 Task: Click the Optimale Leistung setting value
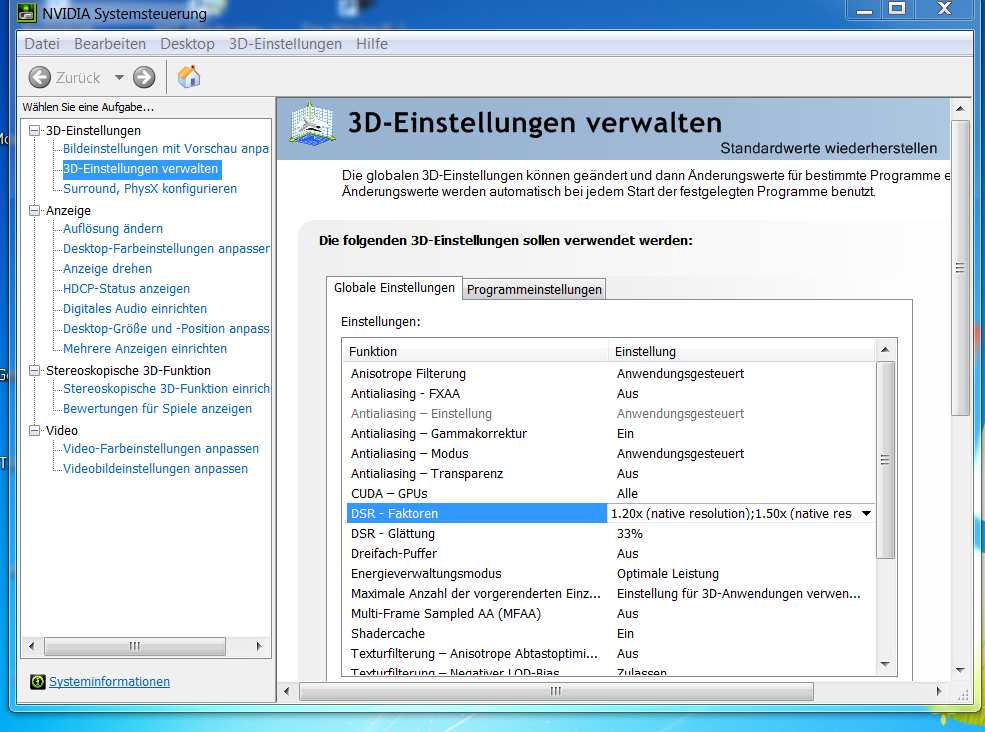coord(668,574)
